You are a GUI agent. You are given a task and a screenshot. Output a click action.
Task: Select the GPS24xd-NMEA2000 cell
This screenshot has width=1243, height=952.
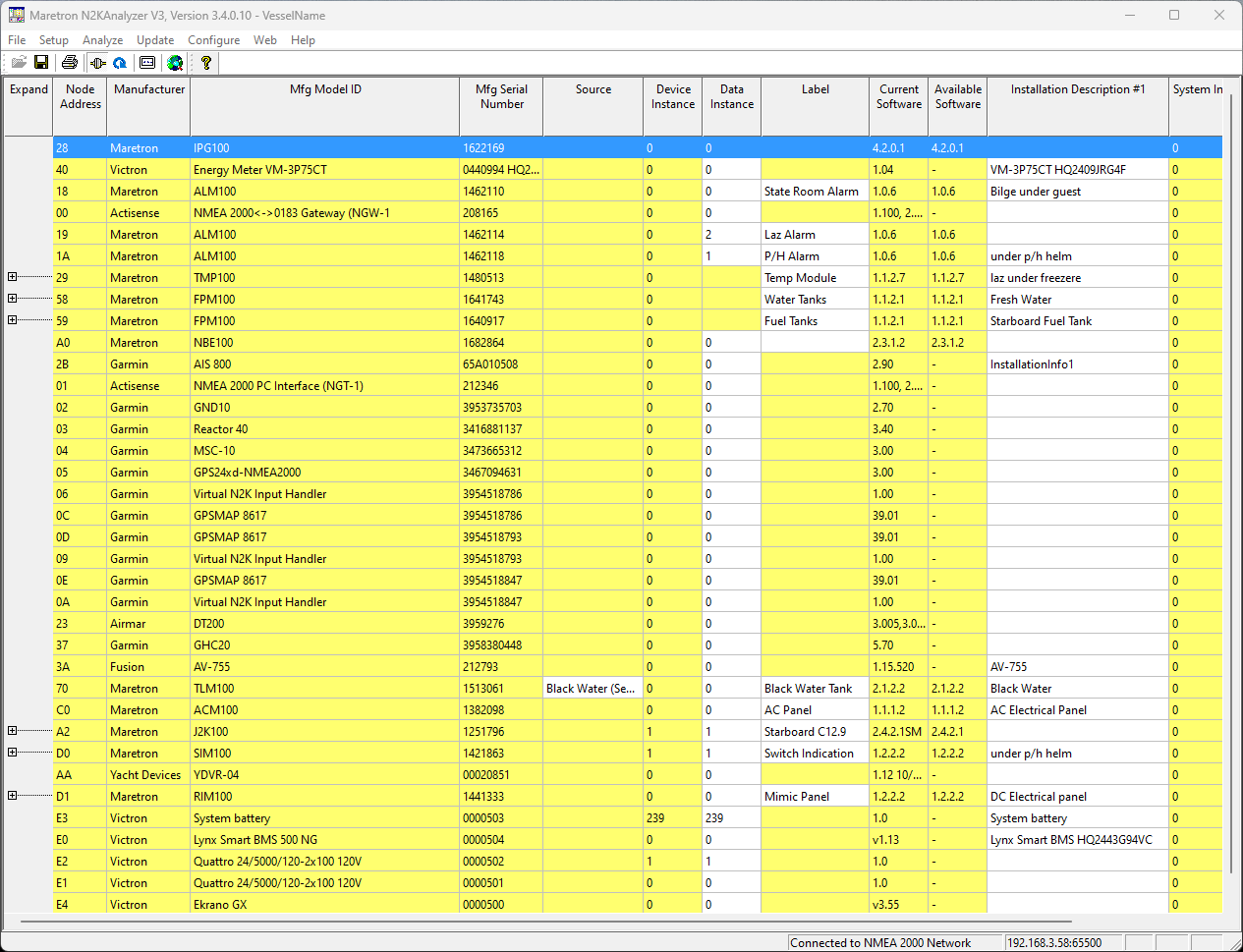tap(325, 473)
